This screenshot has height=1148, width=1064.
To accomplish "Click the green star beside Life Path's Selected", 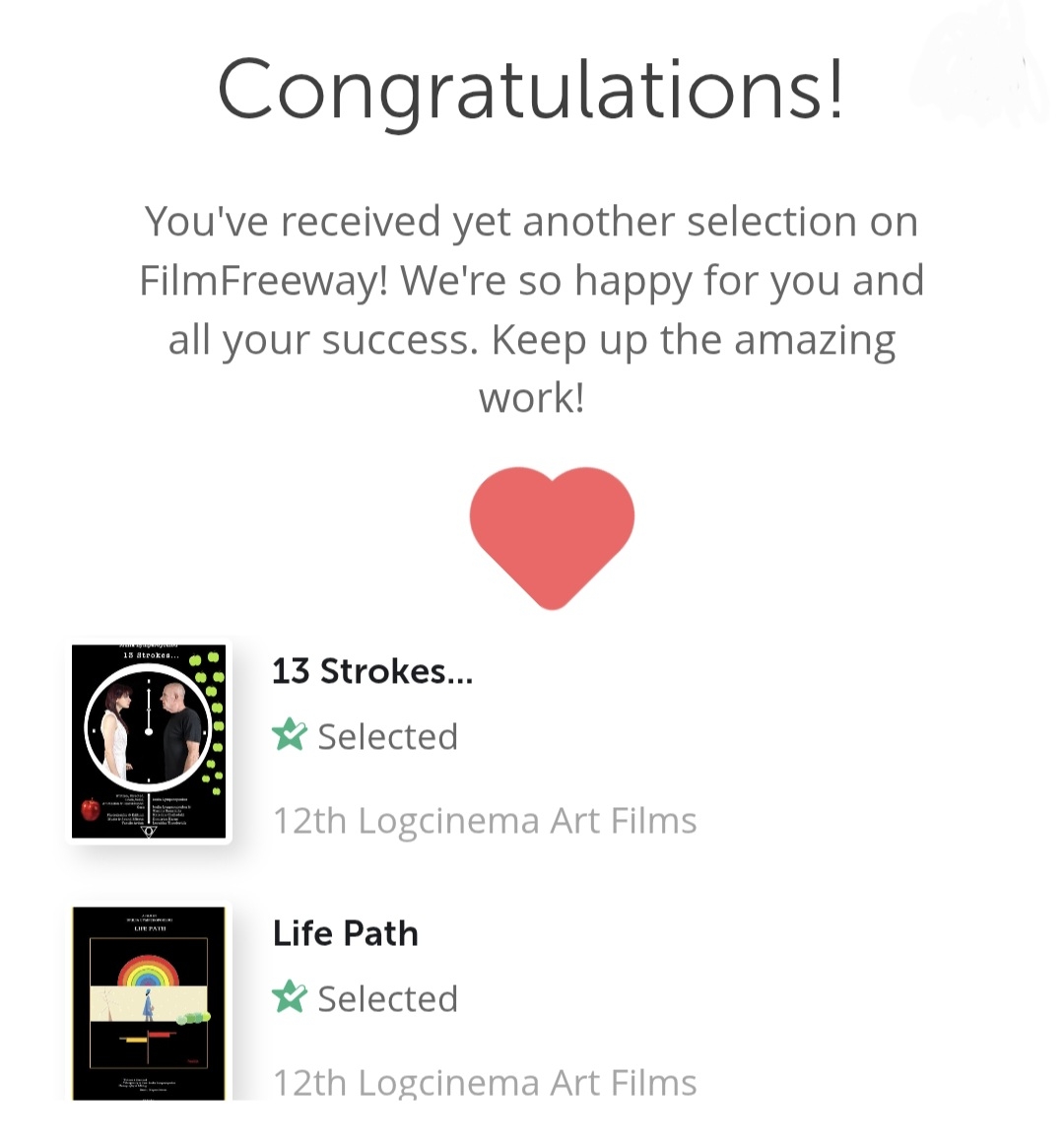I will [289, 997].
